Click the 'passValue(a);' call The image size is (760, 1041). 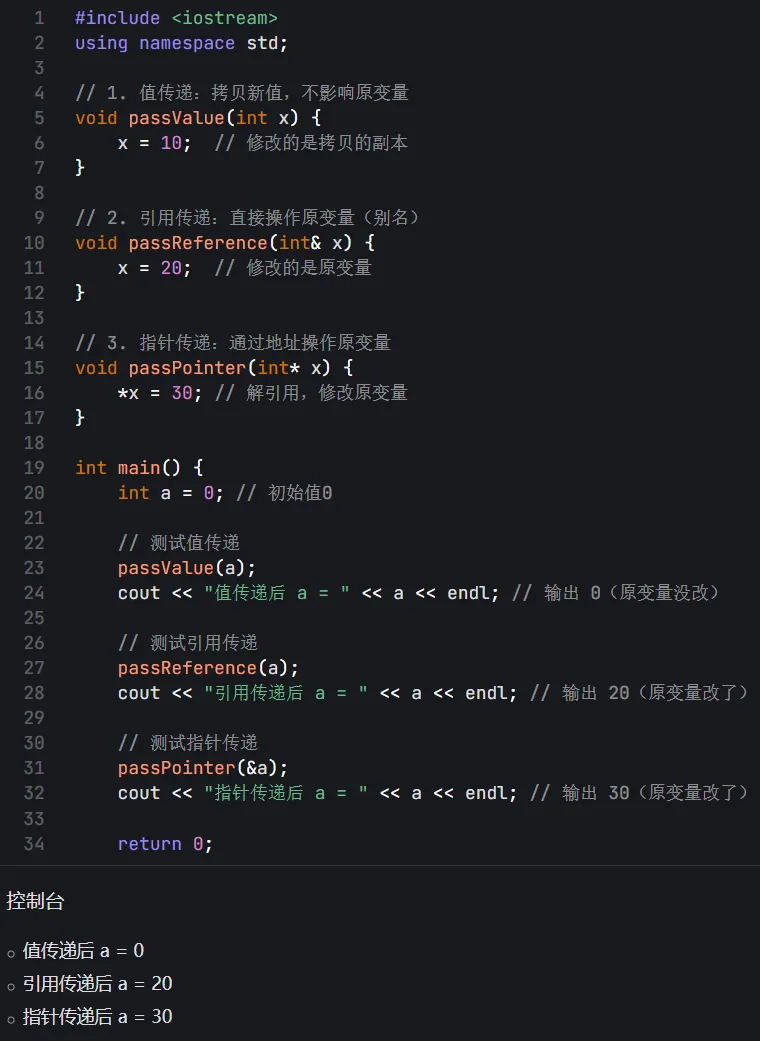[187, 568]
